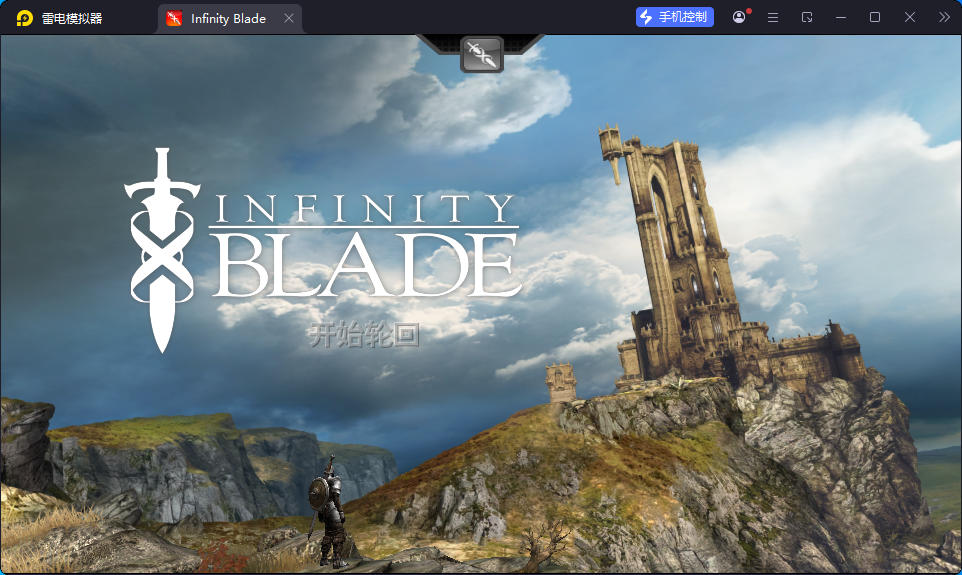Click the LDPlayer 雷电模拟器 logo icon
The width and height of the screenshot is (962, 575).
25,18
